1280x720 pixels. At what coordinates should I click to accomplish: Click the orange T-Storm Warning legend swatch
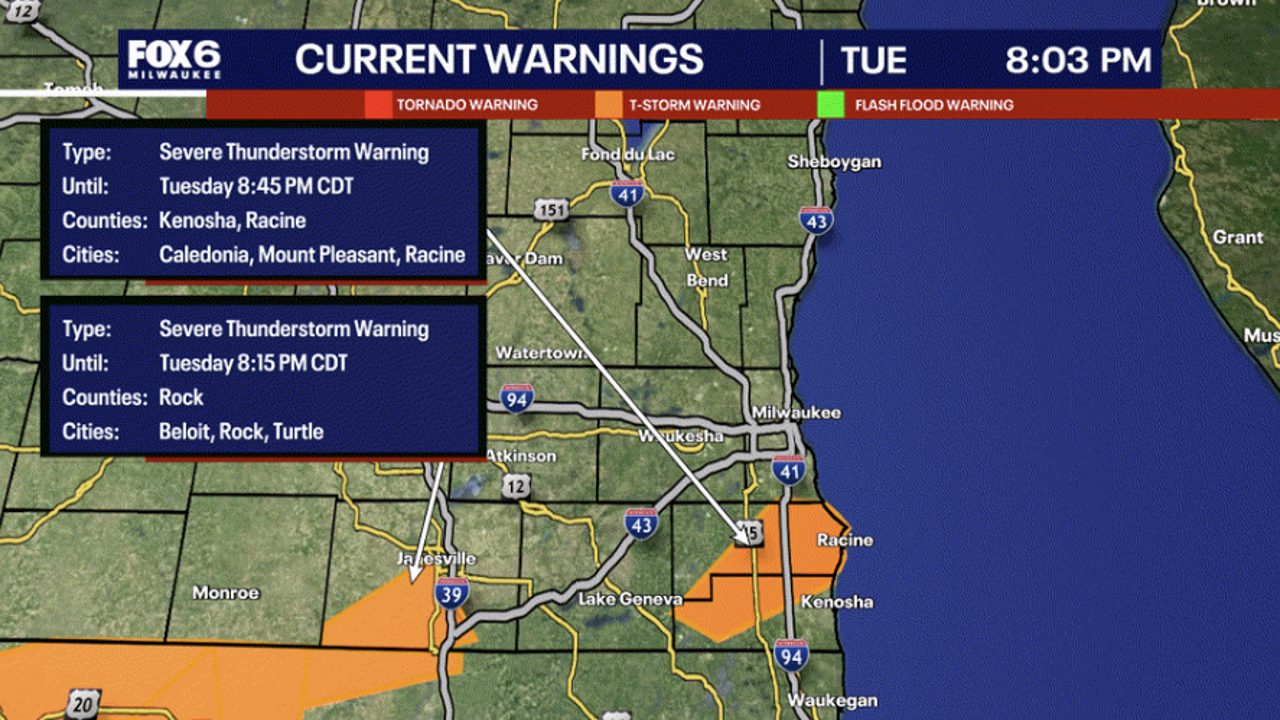pyautogui.click(x=608, y=105)
